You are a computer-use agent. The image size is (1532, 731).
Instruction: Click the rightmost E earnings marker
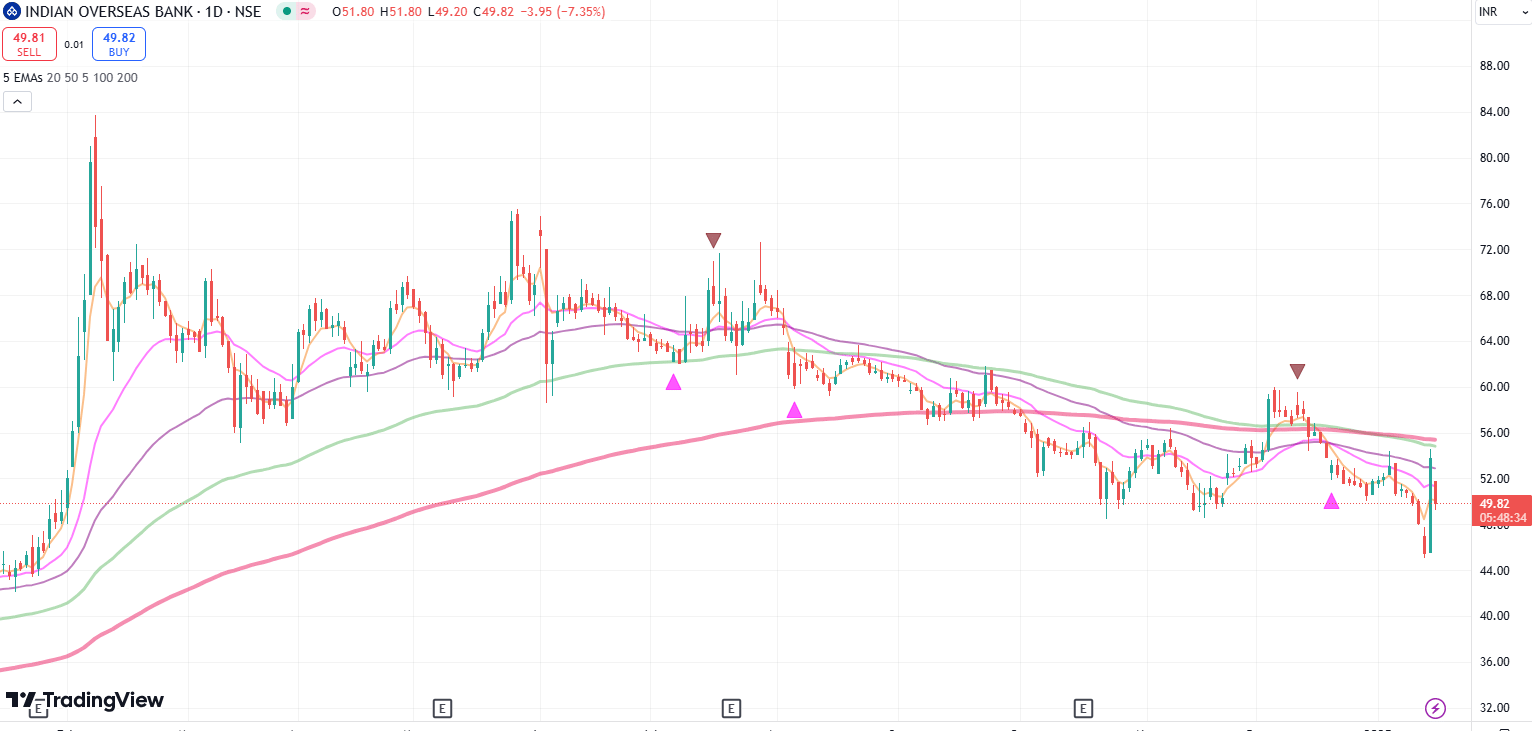1082,709
